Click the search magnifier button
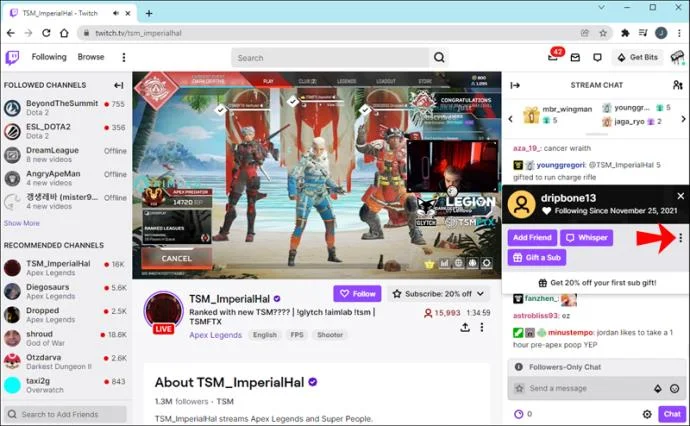 439,57
